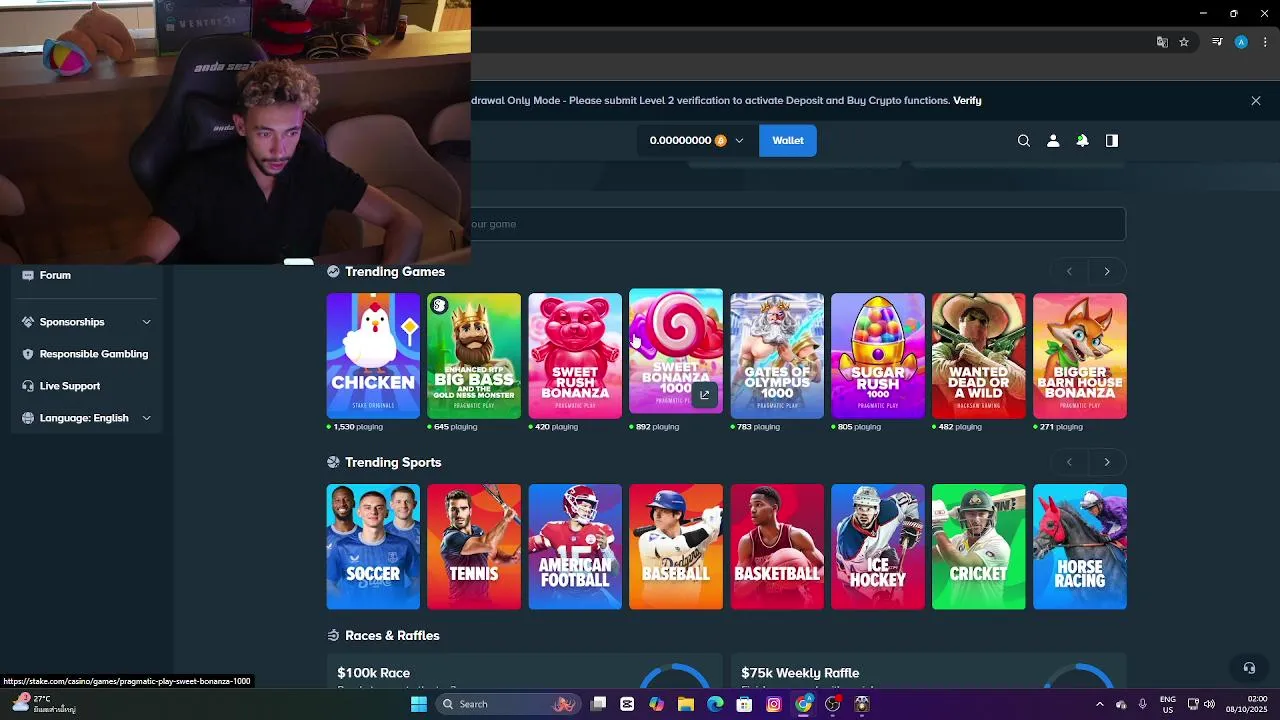Open the live support headset floating button

(x=1249, y=668)
